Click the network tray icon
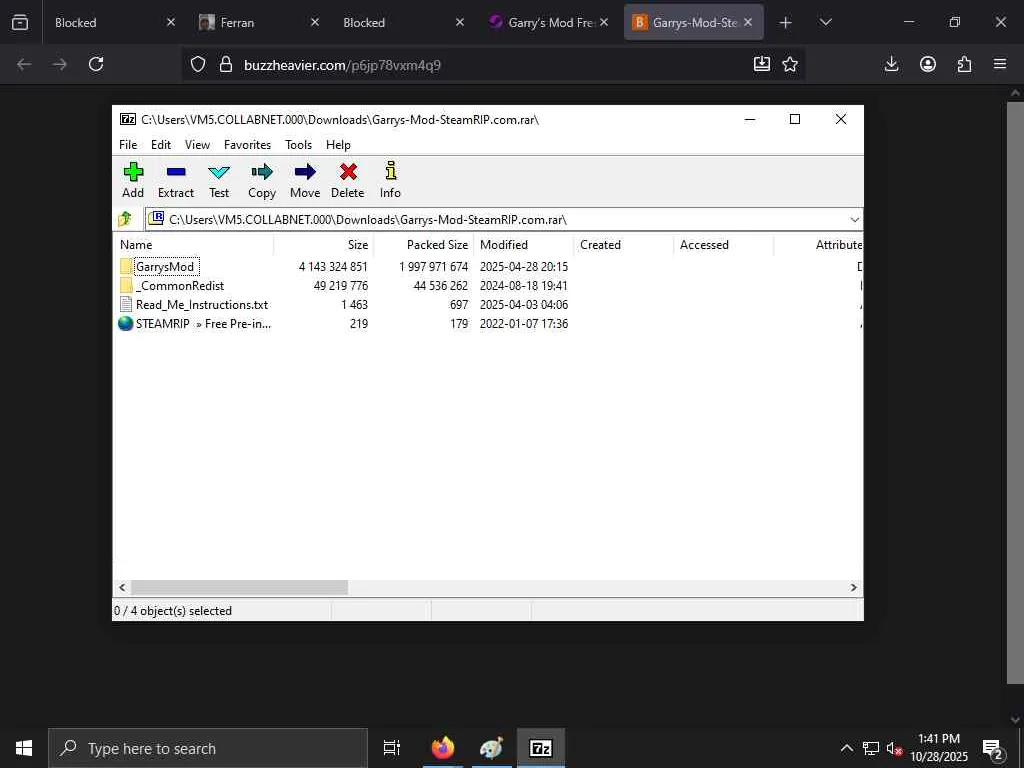This screenshot has width=1024, height=768. point(871,748)
